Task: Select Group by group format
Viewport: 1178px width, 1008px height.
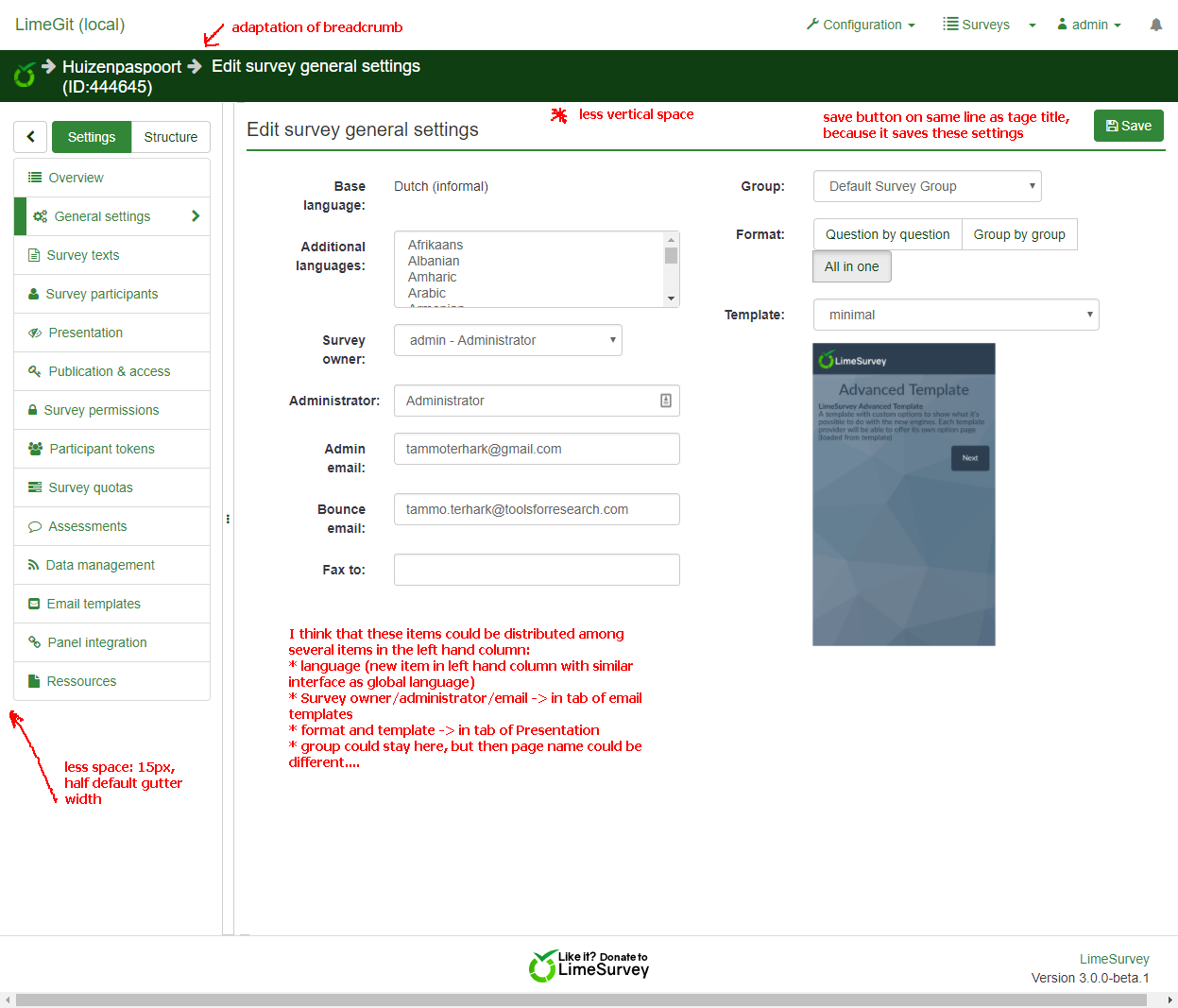Action: [1018, 234]
